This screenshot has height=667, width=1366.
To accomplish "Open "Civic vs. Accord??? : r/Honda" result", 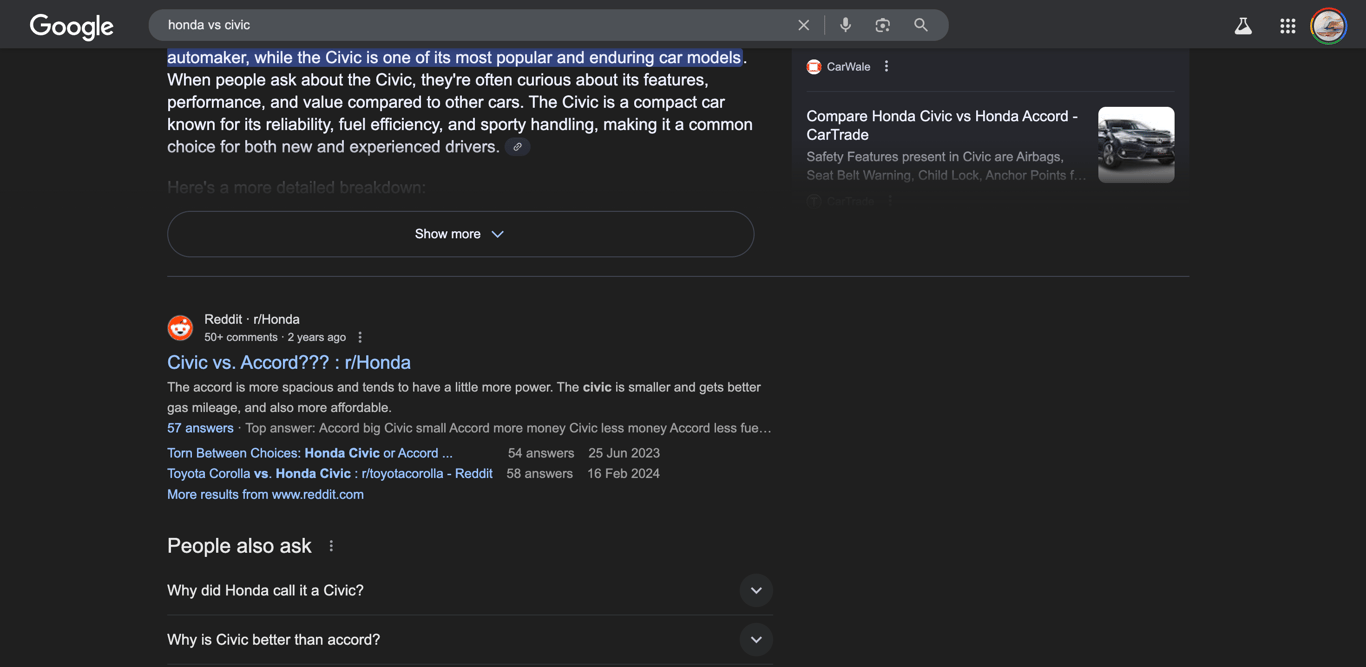I will (x=289, y=362).
